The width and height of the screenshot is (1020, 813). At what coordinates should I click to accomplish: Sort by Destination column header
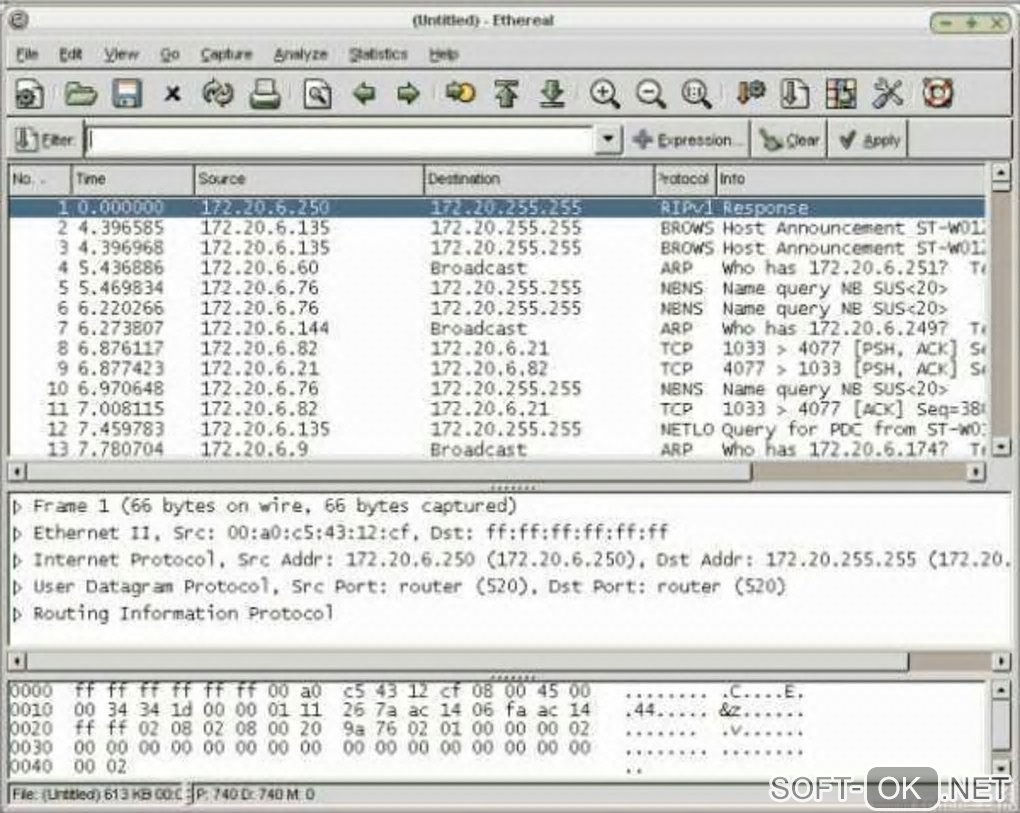tap(539, 179)
